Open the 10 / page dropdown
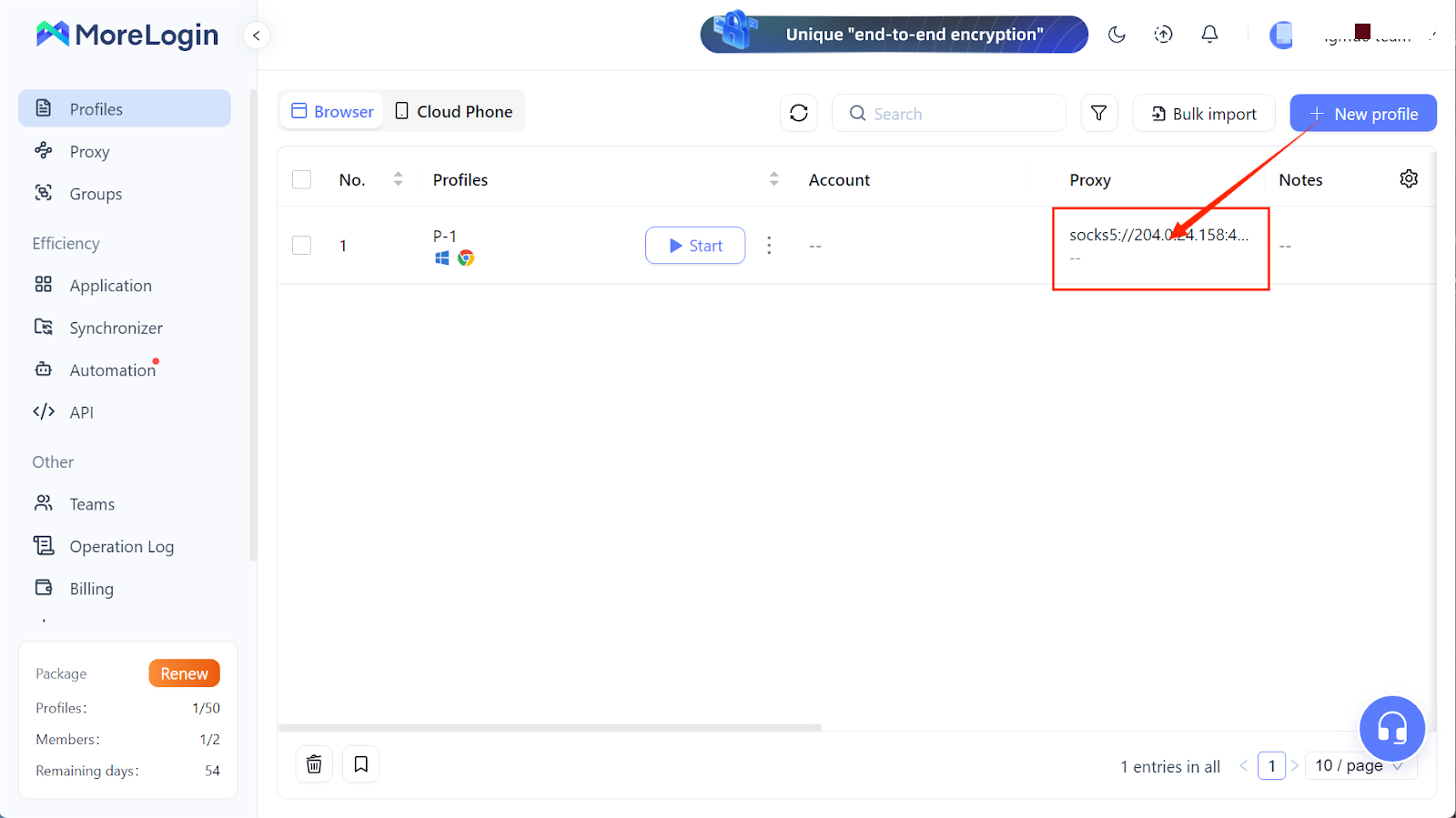This screenshot has width=1456, height=818. (1360, 766)
